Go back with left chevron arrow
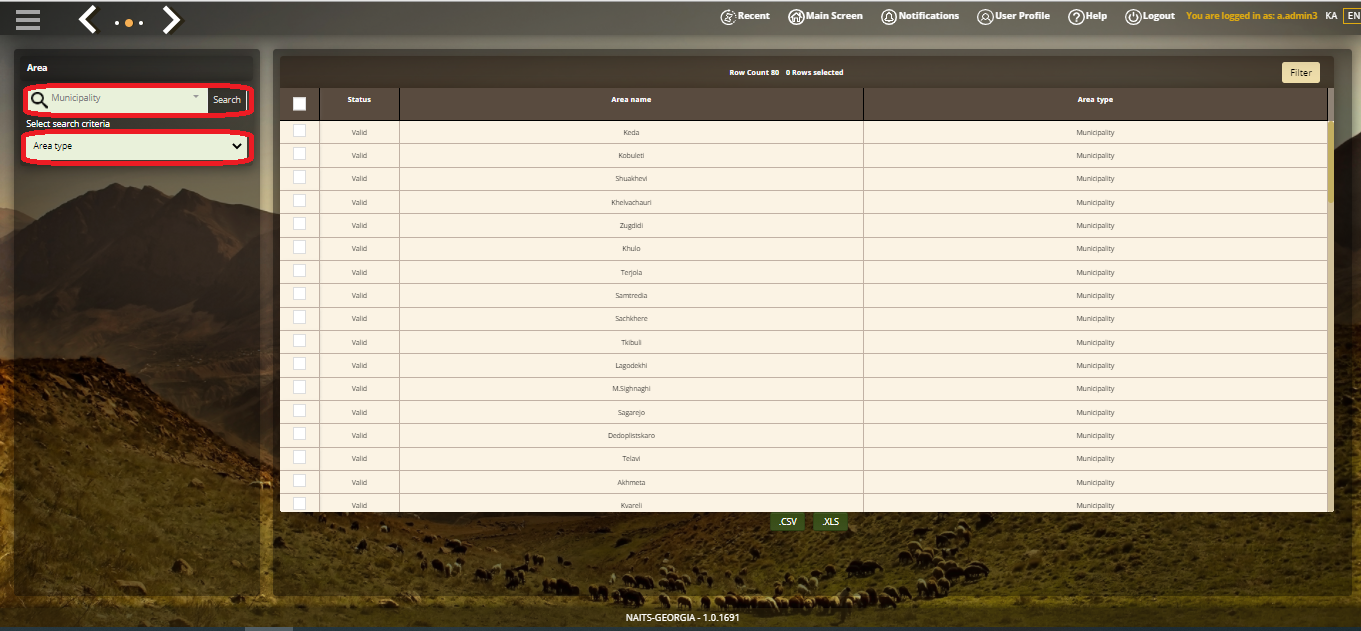Image resolution: width=1361 pixels, height=631 pixels. [88, 19]
